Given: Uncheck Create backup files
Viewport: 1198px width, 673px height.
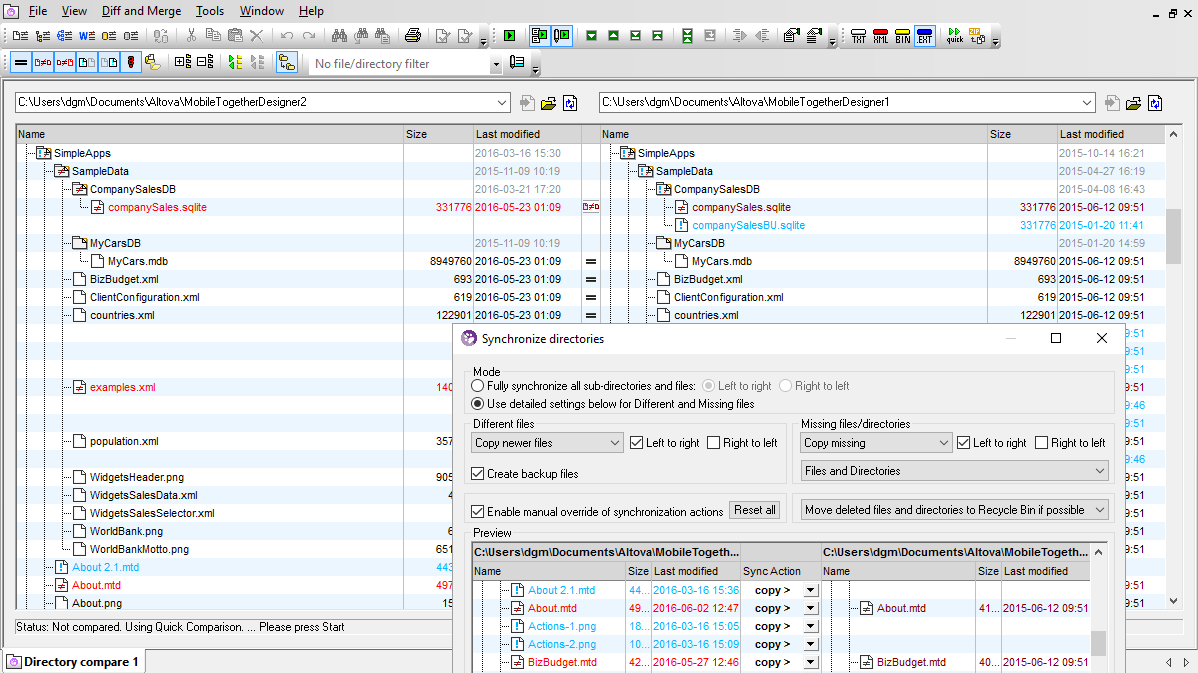Looking at the screenshot, I should click(478, 474).
